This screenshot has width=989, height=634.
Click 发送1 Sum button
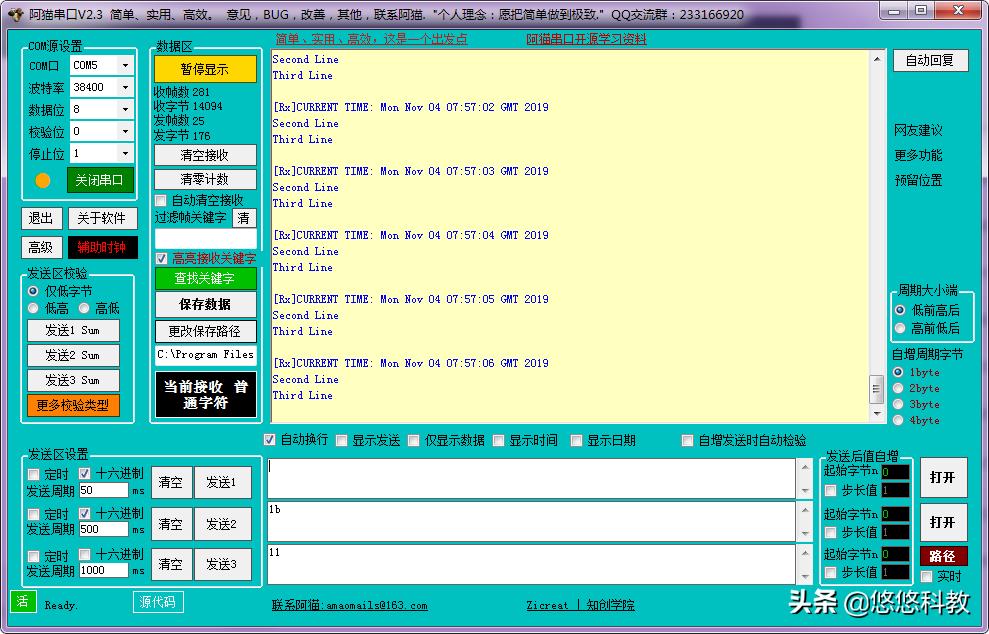[x=73, y=330]
